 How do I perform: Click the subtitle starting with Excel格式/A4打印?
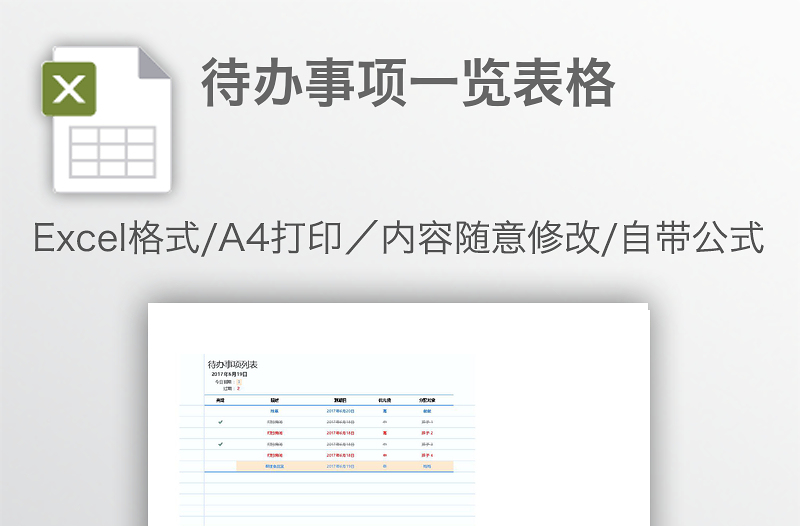(398, 238)
